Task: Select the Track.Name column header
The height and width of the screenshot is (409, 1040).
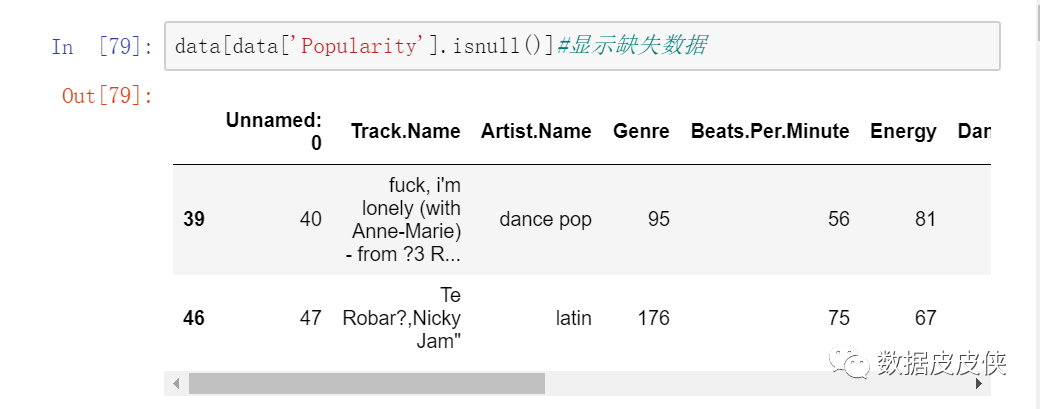Action: pos(405,131)
